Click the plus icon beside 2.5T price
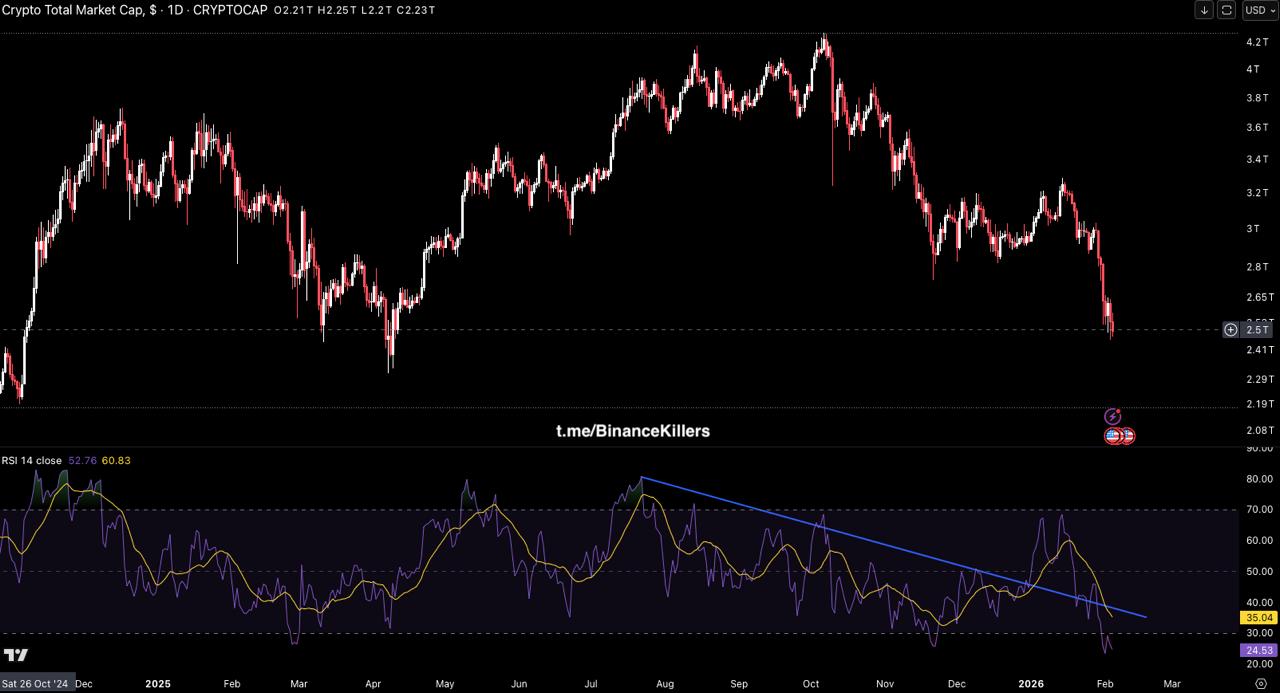 pos(1231,330)
